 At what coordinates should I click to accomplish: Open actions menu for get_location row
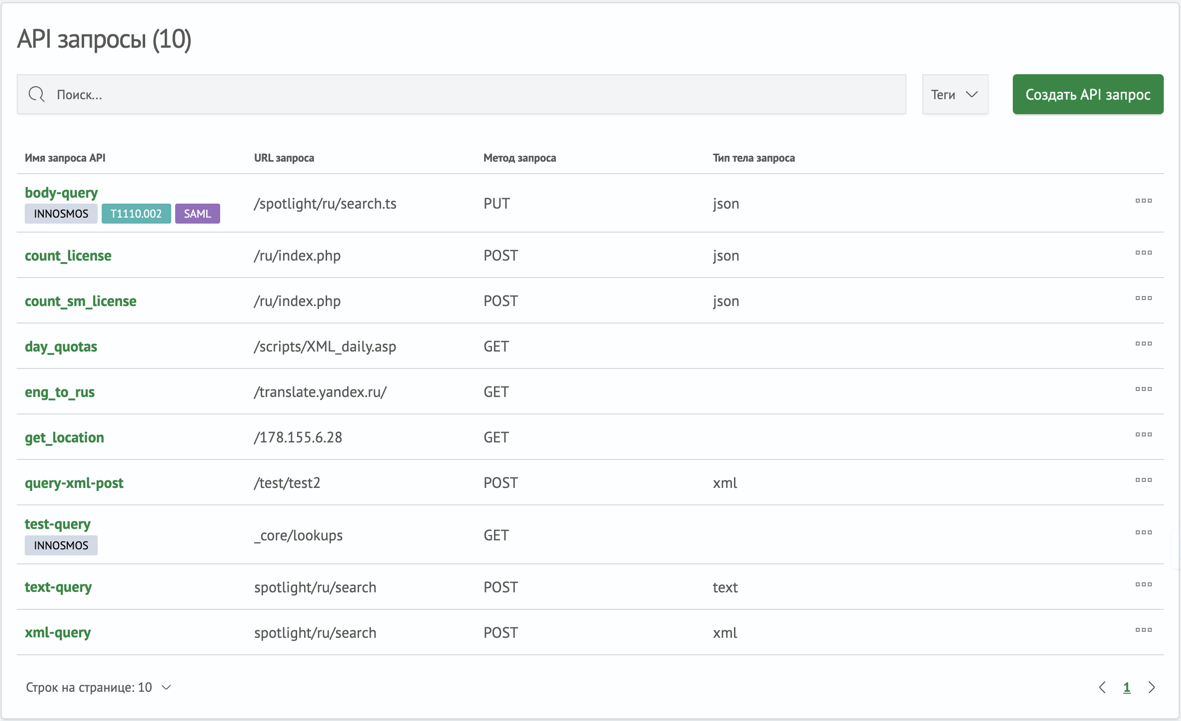pyautogui.click(x=1143, y=434)
